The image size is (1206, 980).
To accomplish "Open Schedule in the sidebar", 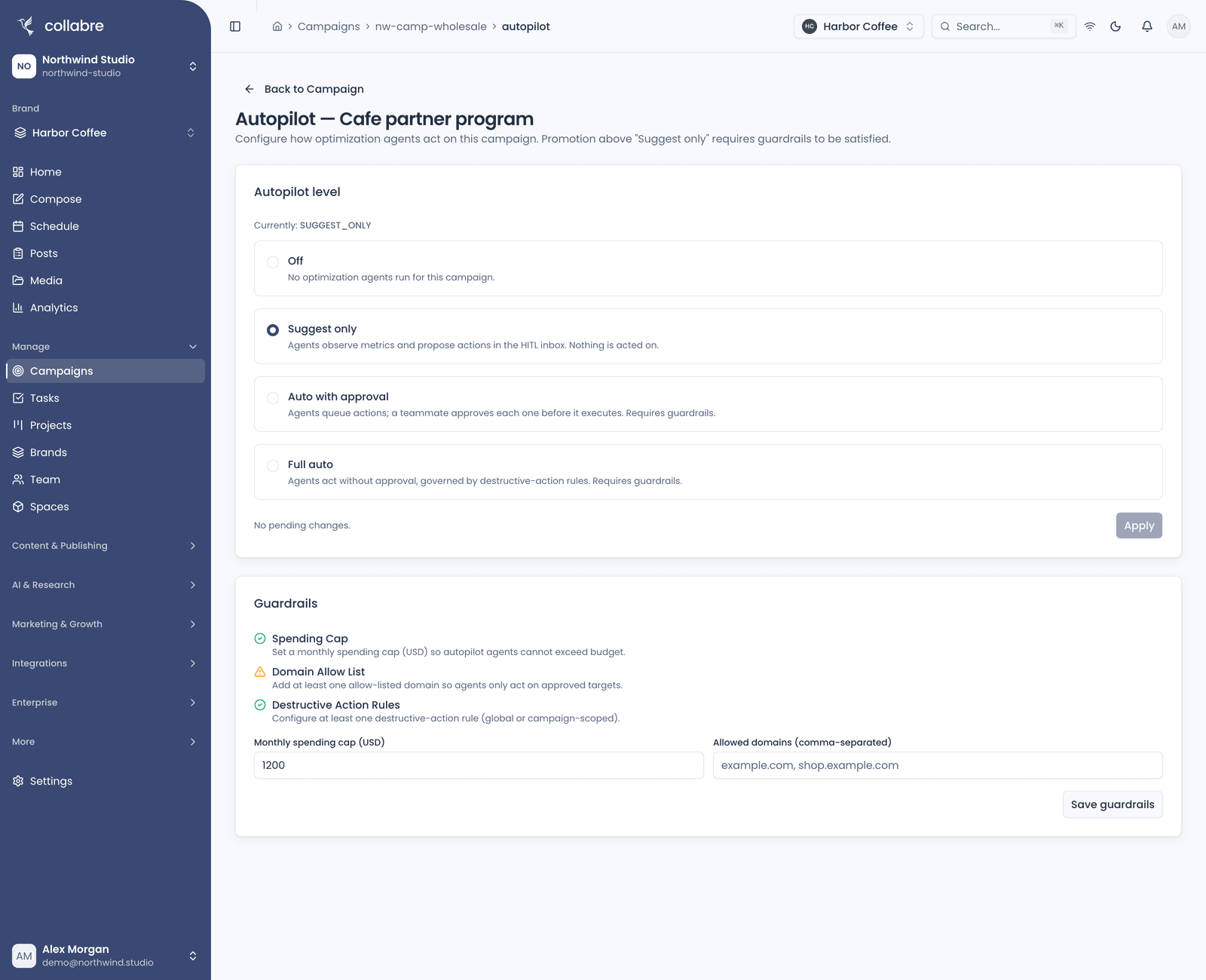I will [x=106, y=226].
